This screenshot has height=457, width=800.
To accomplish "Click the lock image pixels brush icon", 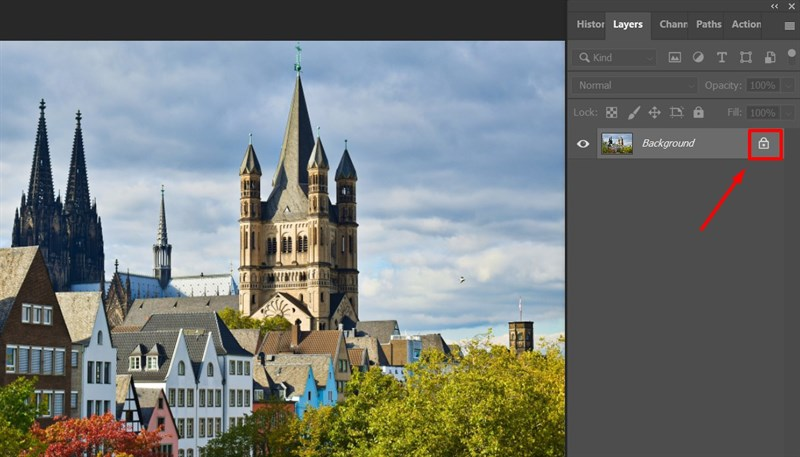I will tap(633, 113).
